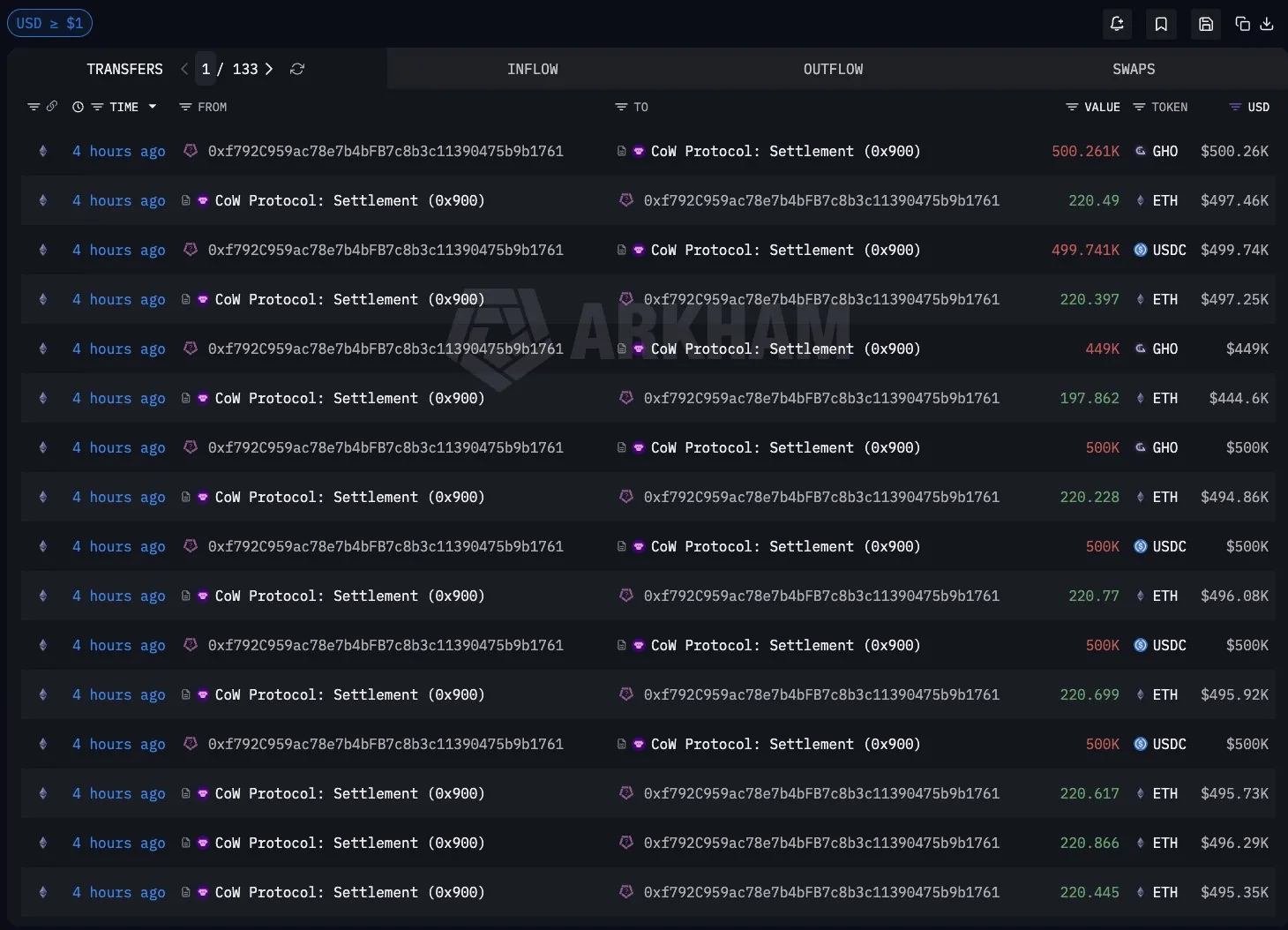Screen dimensions: 1288x930
Task: Refresh the transfers list
Action: (x=297, y=69)
